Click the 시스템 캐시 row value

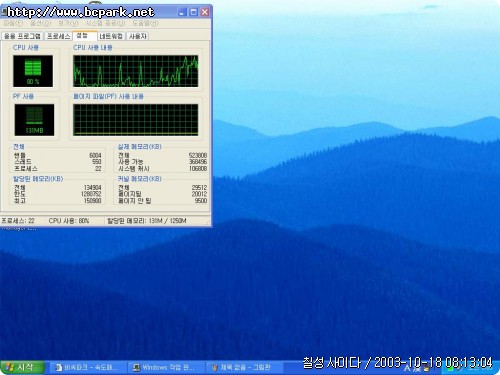pos(198,168)
